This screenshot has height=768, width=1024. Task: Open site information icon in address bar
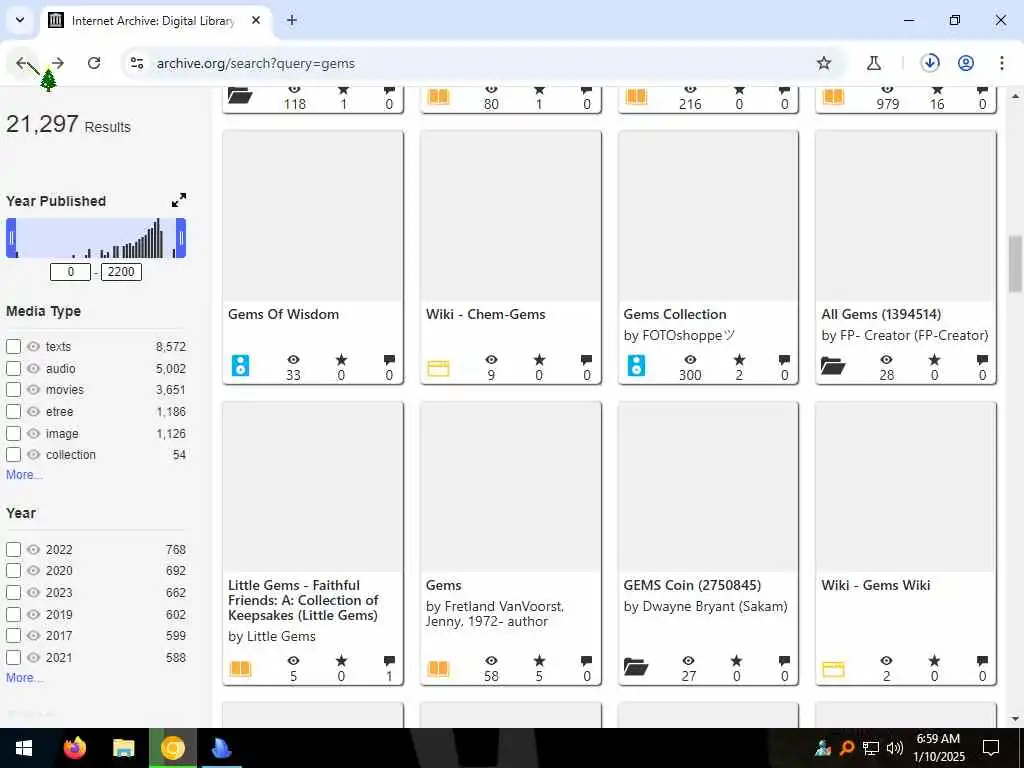click(136, 63)
